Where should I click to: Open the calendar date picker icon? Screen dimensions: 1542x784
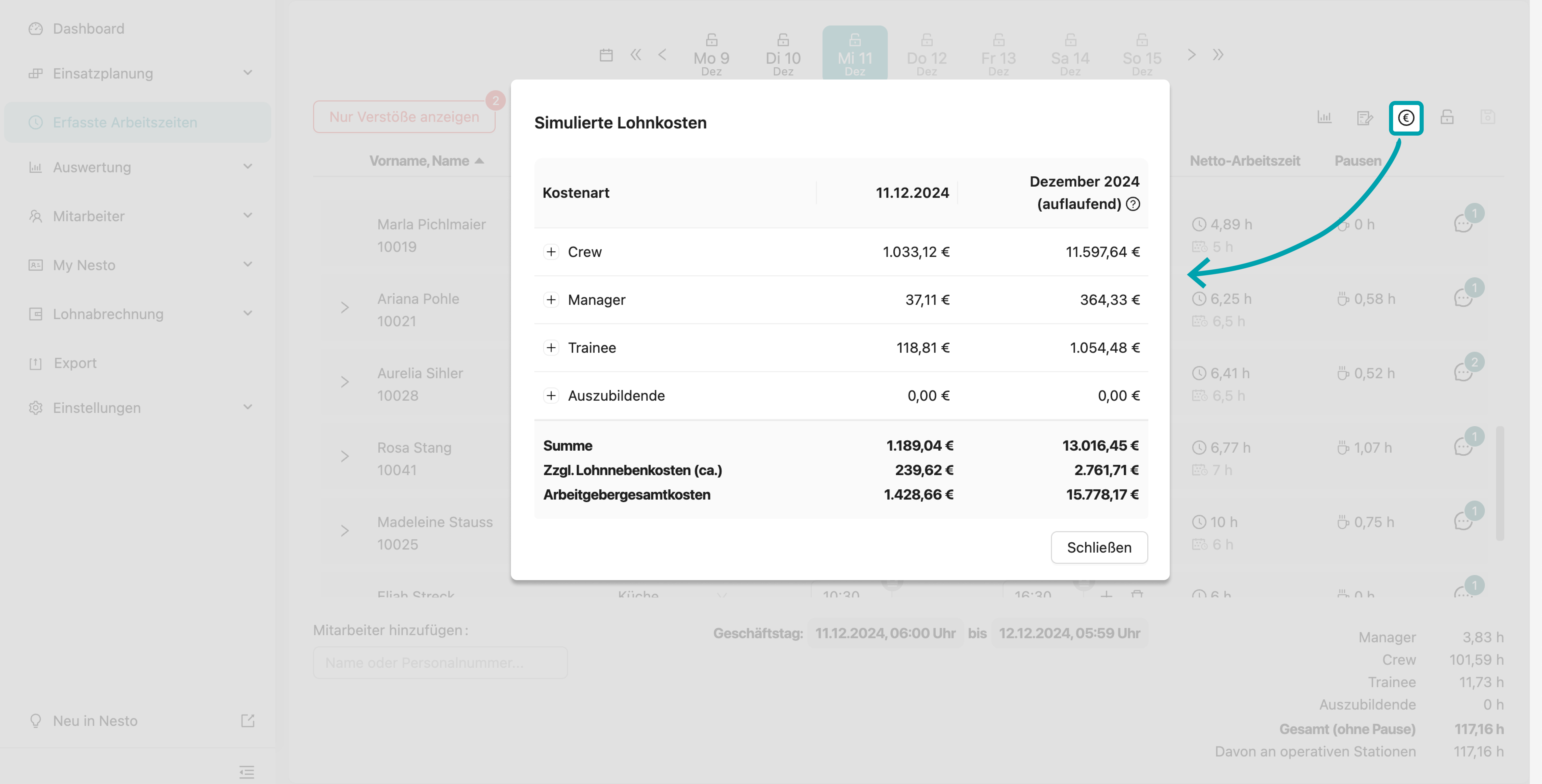(606, 55)
